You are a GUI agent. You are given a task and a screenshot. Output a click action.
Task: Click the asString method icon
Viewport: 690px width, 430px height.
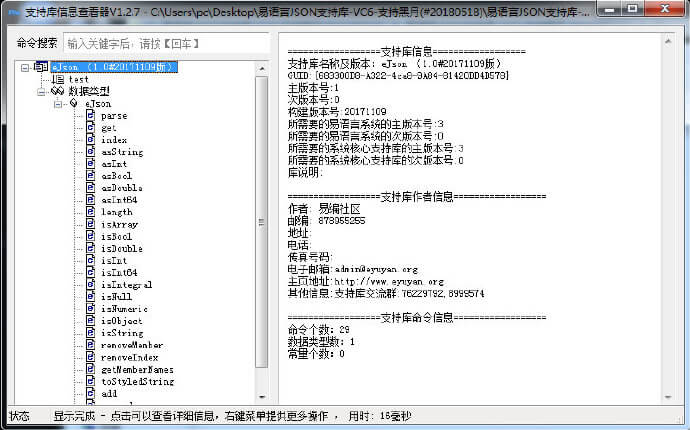(x=91, y=152)
